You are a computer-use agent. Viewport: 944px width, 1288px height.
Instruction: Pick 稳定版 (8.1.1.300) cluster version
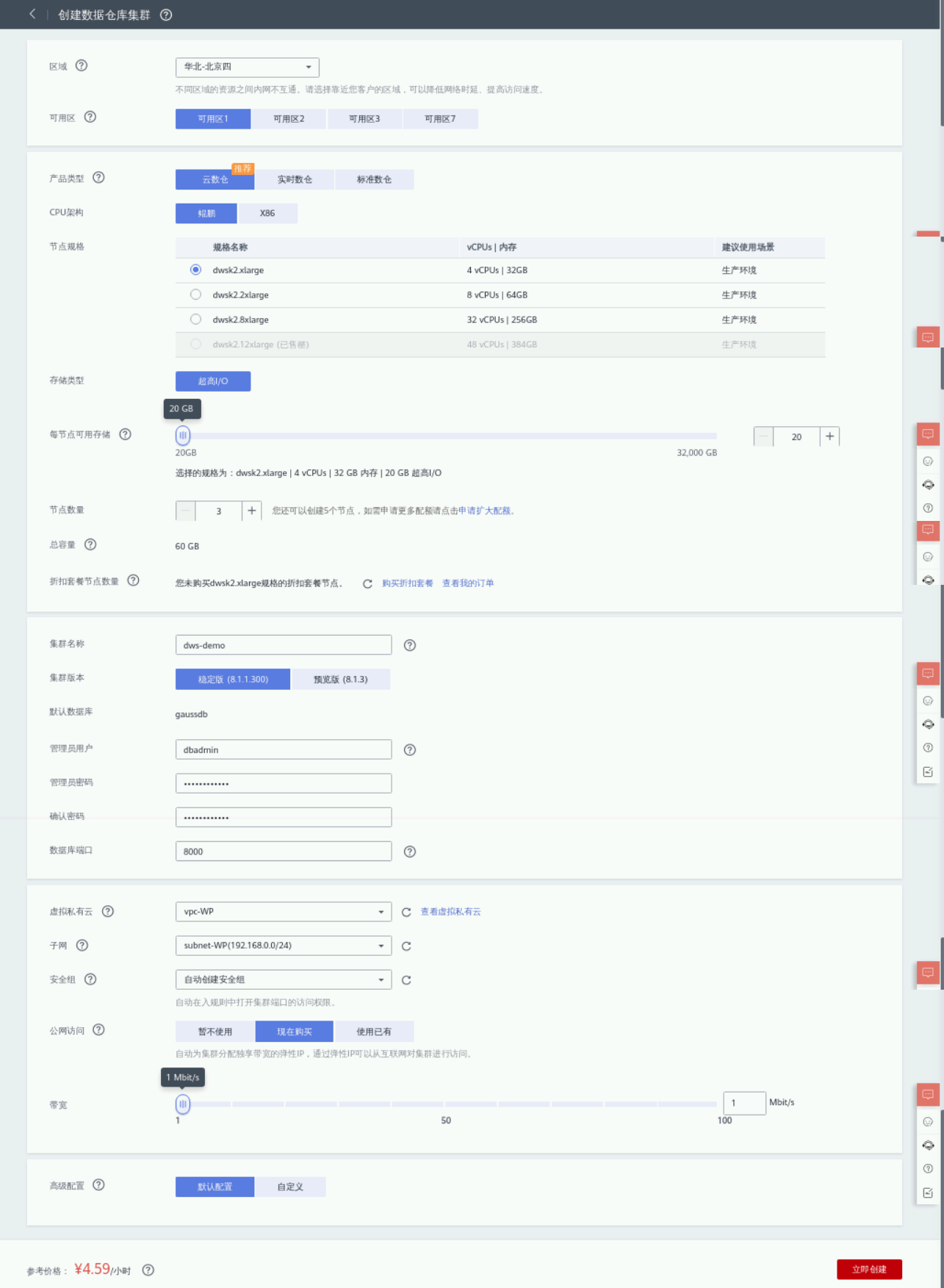point(233,680)
